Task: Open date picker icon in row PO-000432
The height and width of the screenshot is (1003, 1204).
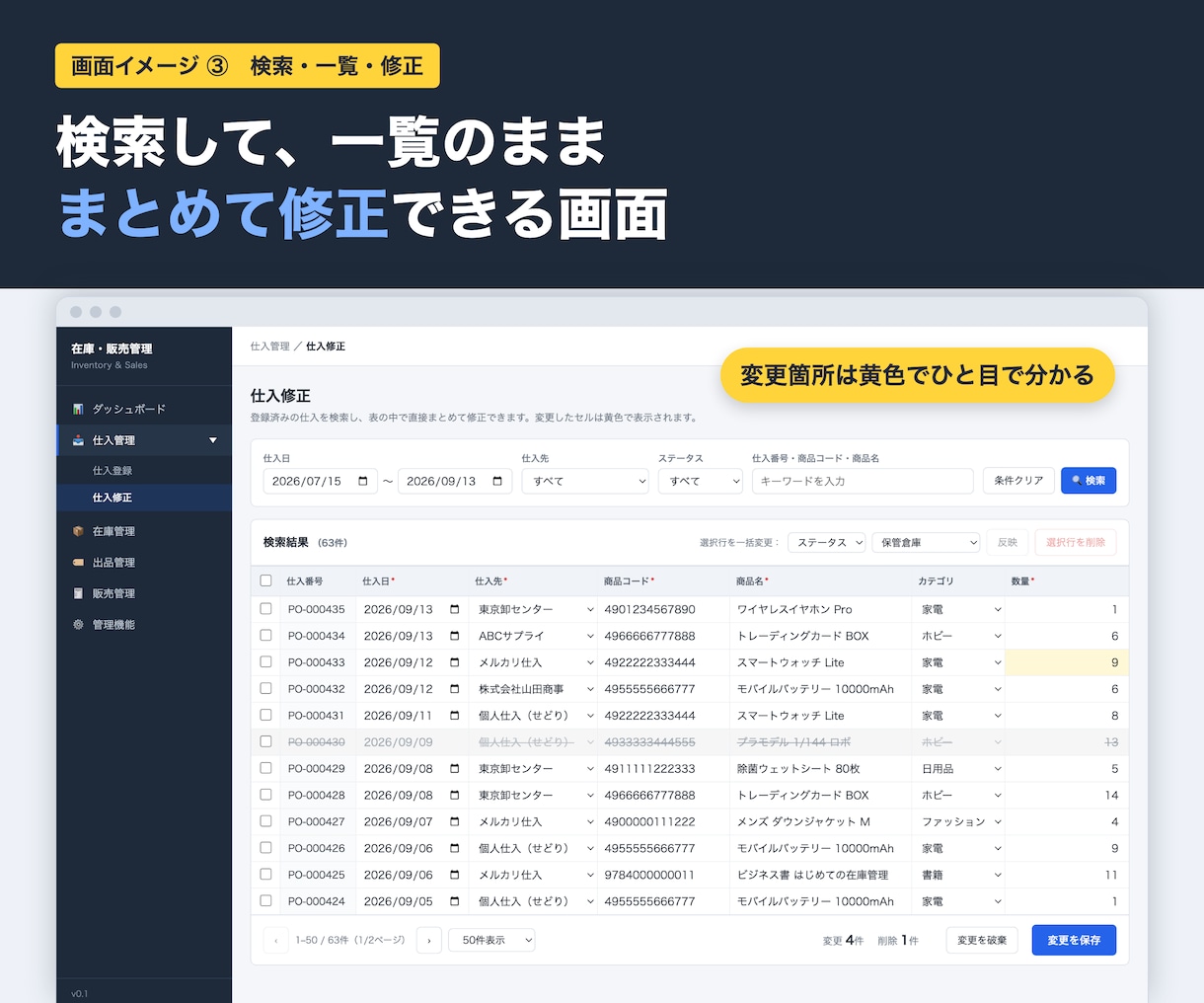Action: pos(455,689)
